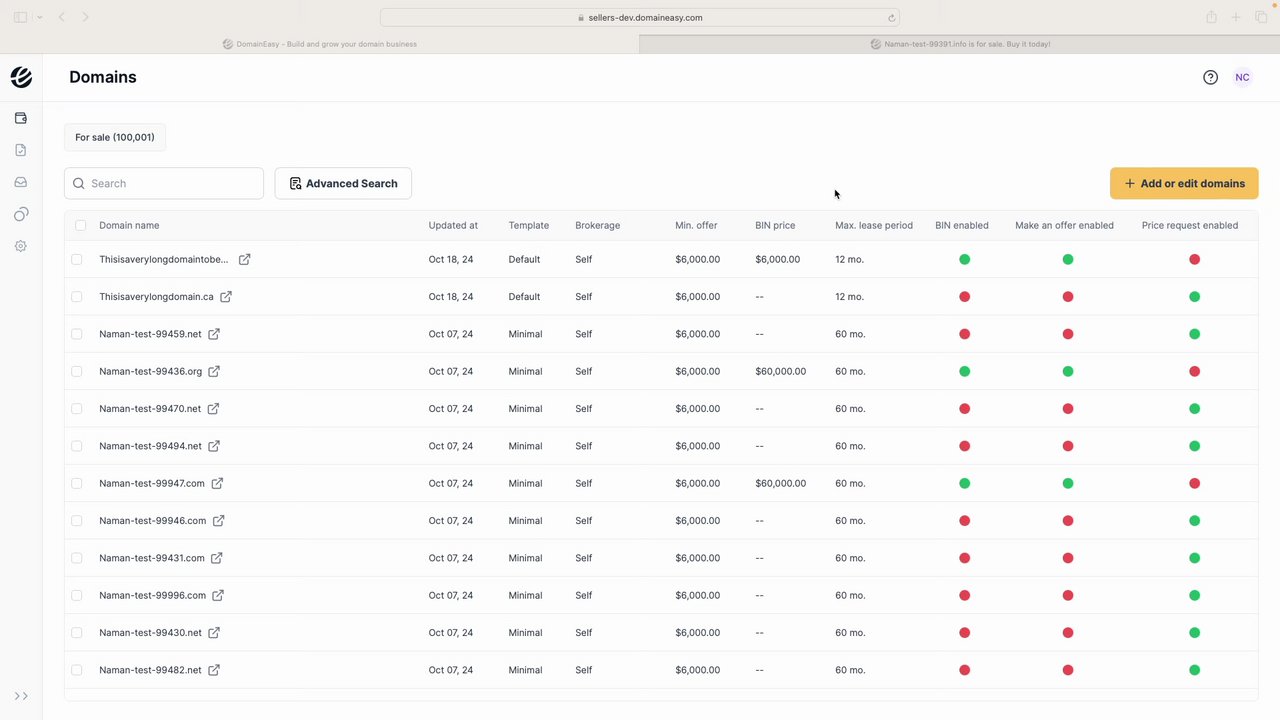Check the Naman-test-99947.com row checkbox

(77, 483)
